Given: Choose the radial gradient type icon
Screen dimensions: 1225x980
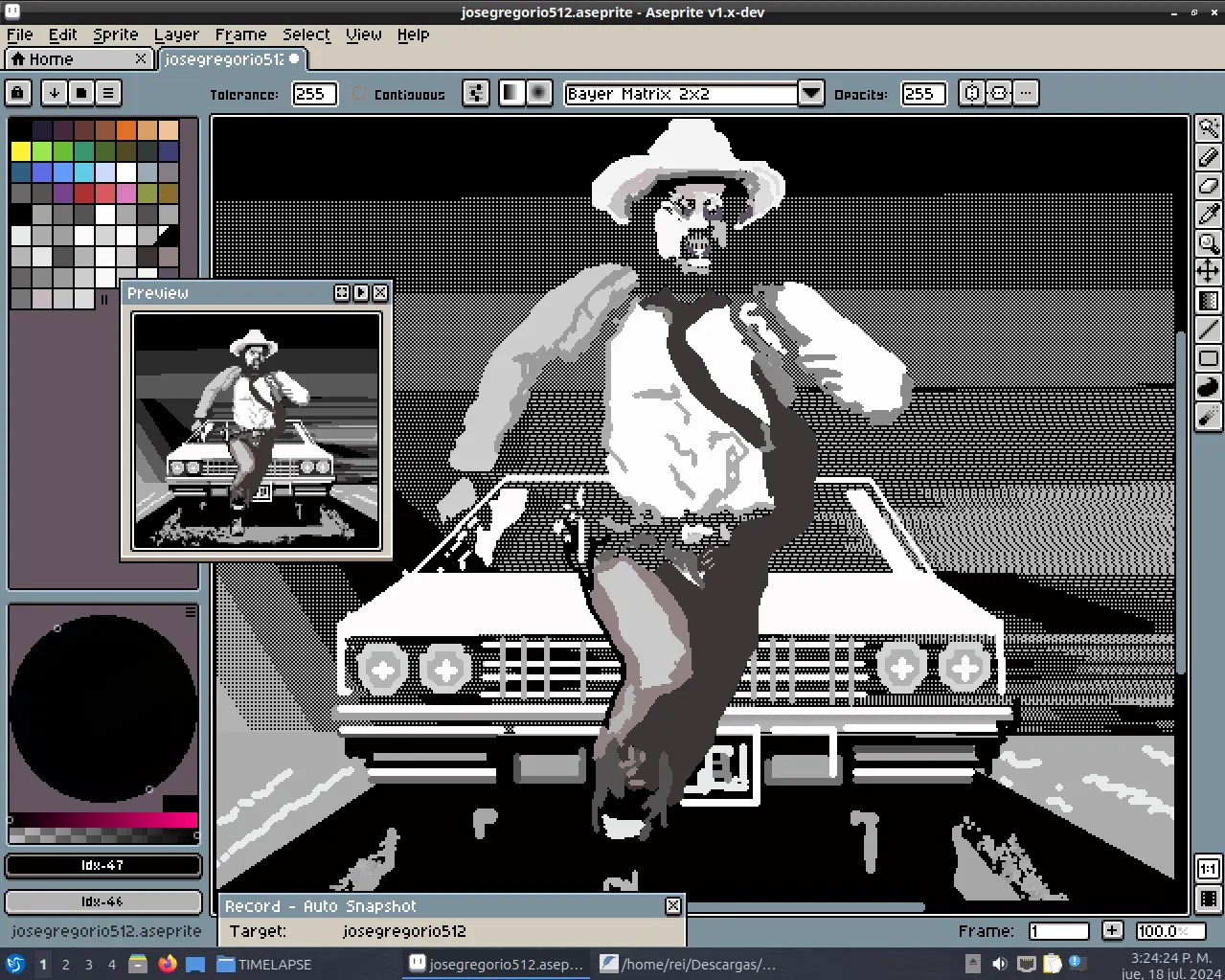Looking at the screenshot, I should 539,93.
